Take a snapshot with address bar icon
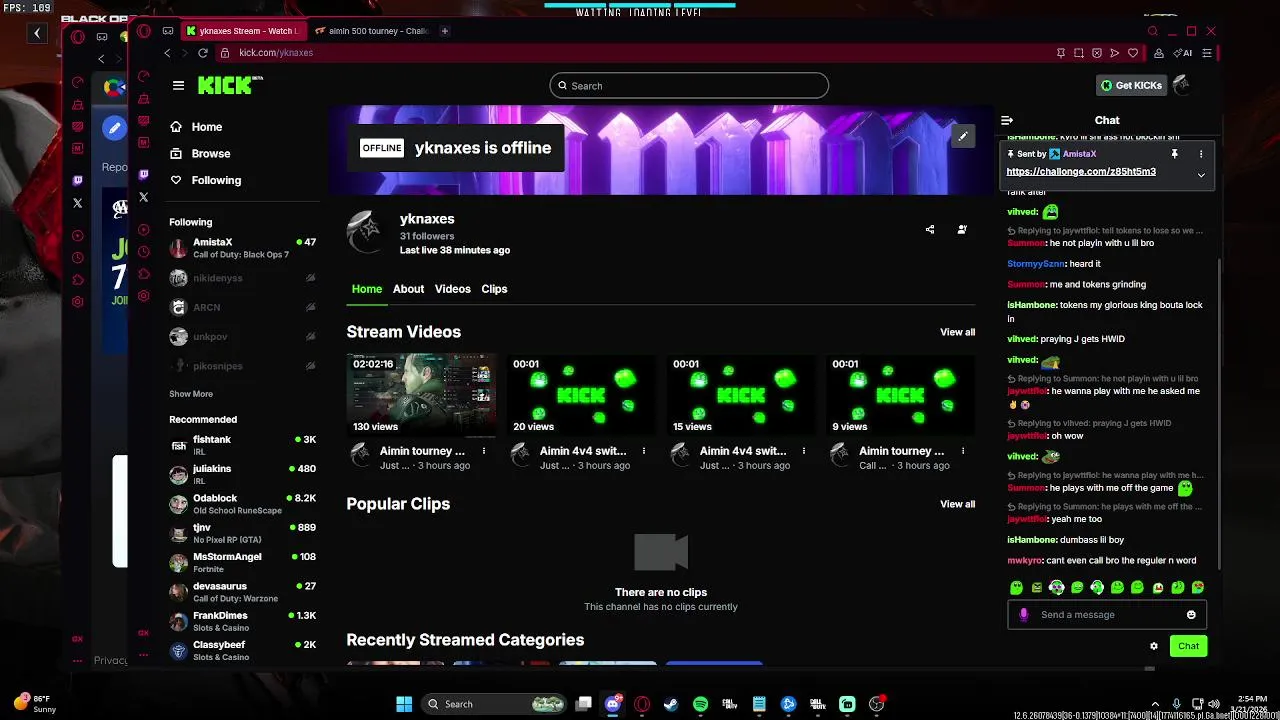The height and width of the screenshot is (720, 1280). point(1079,53)
